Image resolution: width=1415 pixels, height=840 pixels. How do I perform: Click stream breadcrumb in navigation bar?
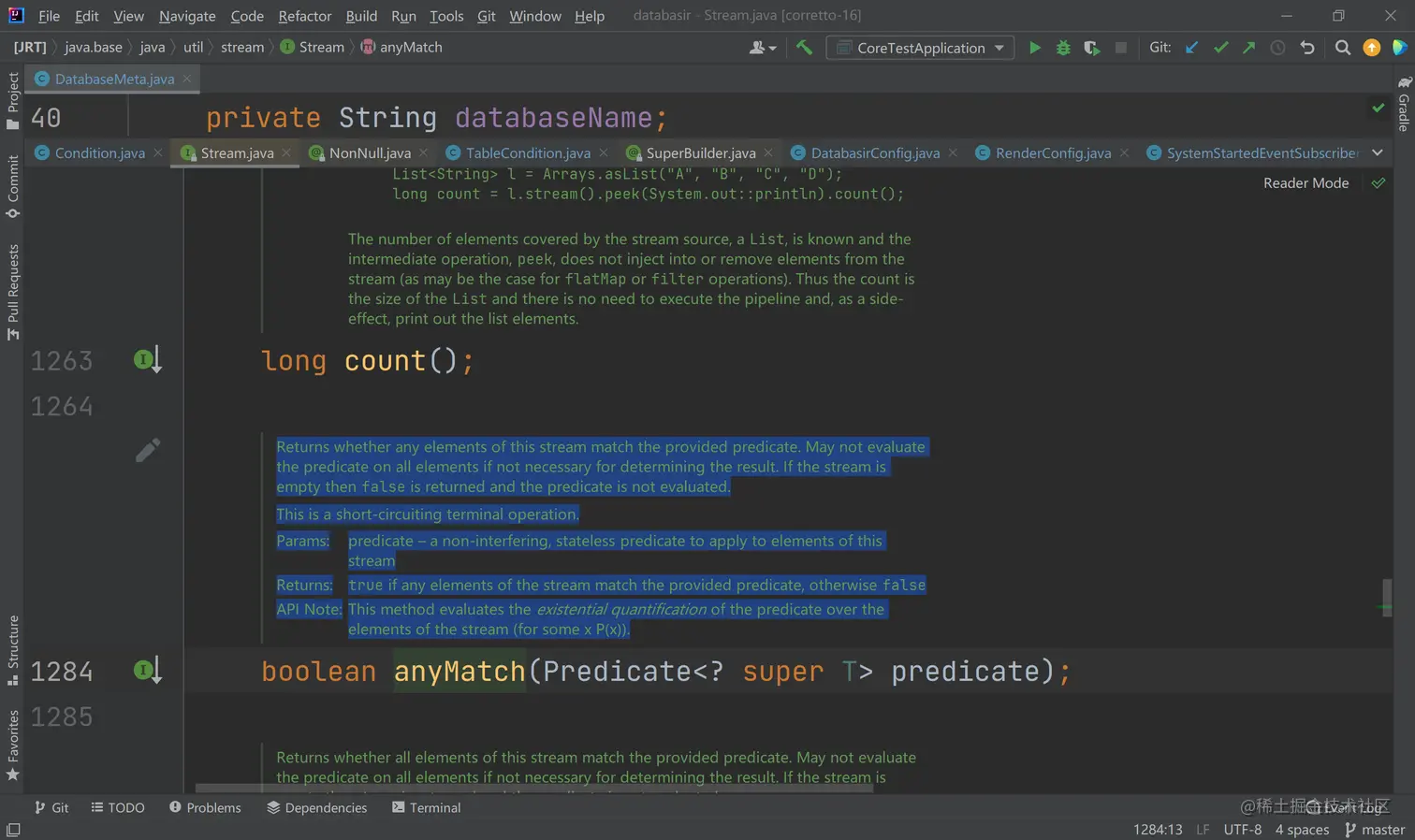(x=242, y=47)
